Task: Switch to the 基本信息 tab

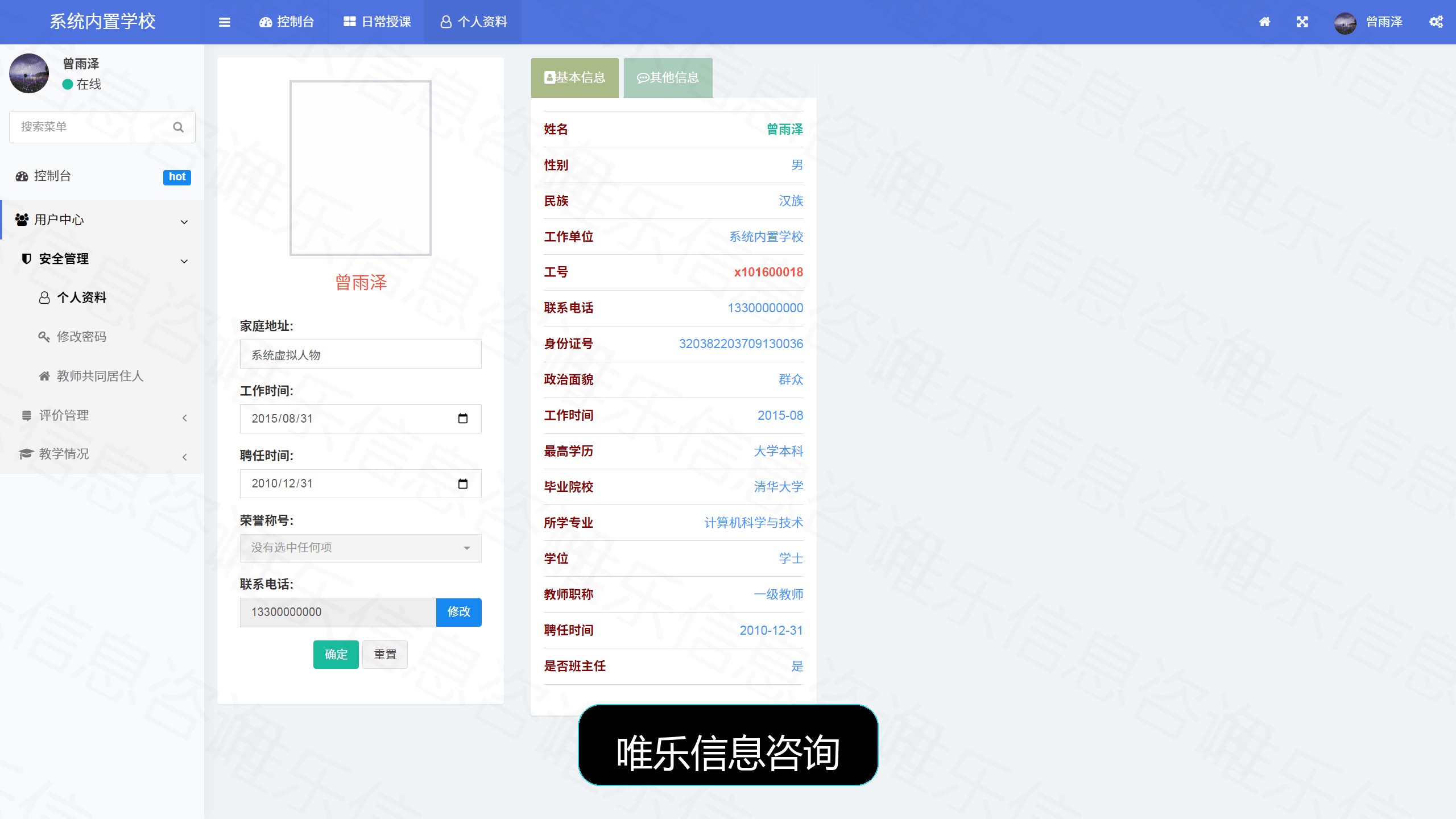Action: coord(575,78)
